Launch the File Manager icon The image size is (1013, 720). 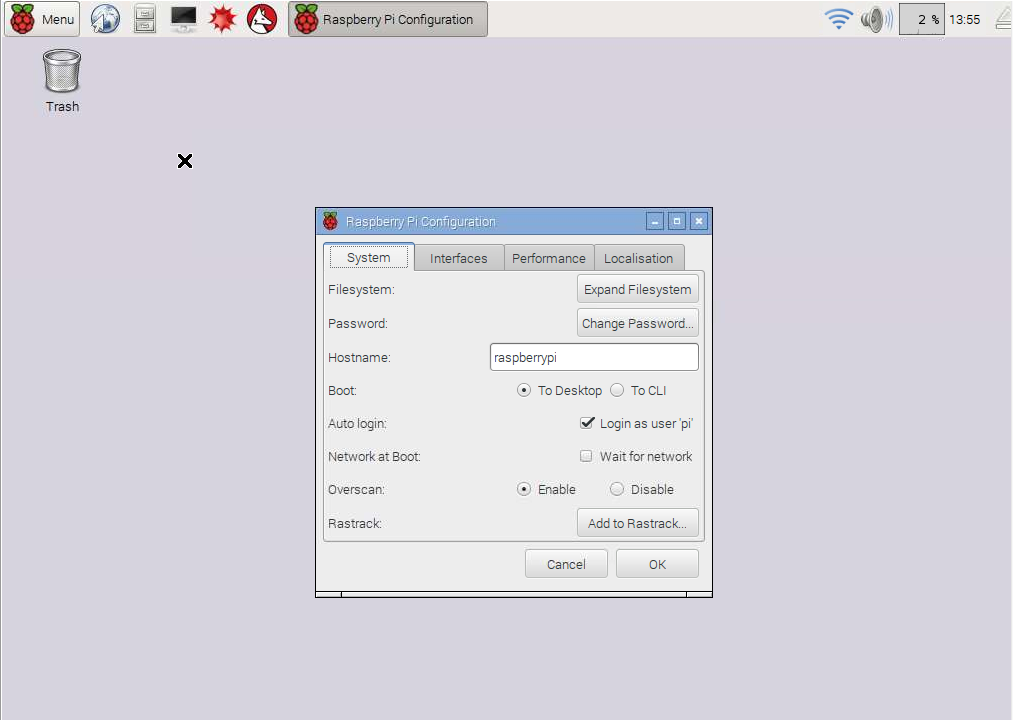[x=144, y=18]
